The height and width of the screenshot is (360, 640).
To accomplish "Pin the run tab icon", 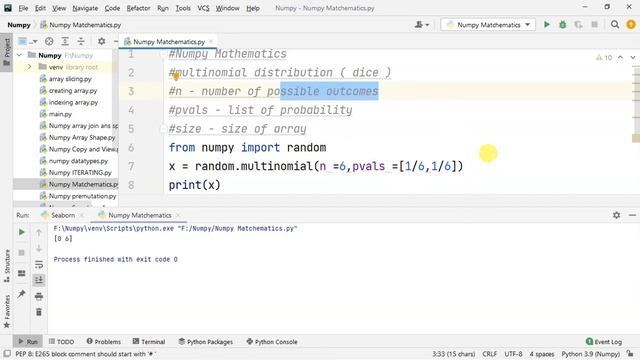I will click(x=22, y=293).
